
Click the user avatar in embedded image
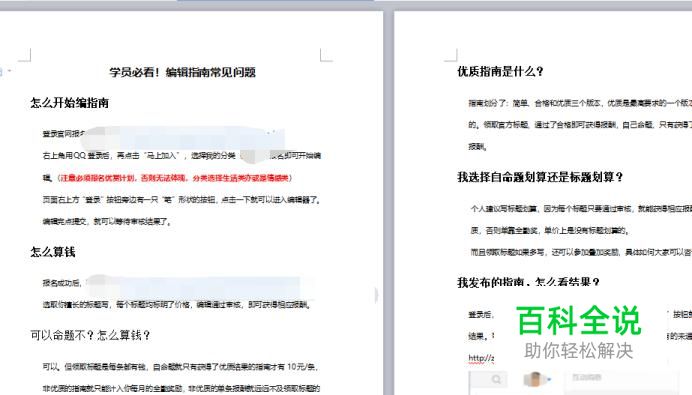534,379
